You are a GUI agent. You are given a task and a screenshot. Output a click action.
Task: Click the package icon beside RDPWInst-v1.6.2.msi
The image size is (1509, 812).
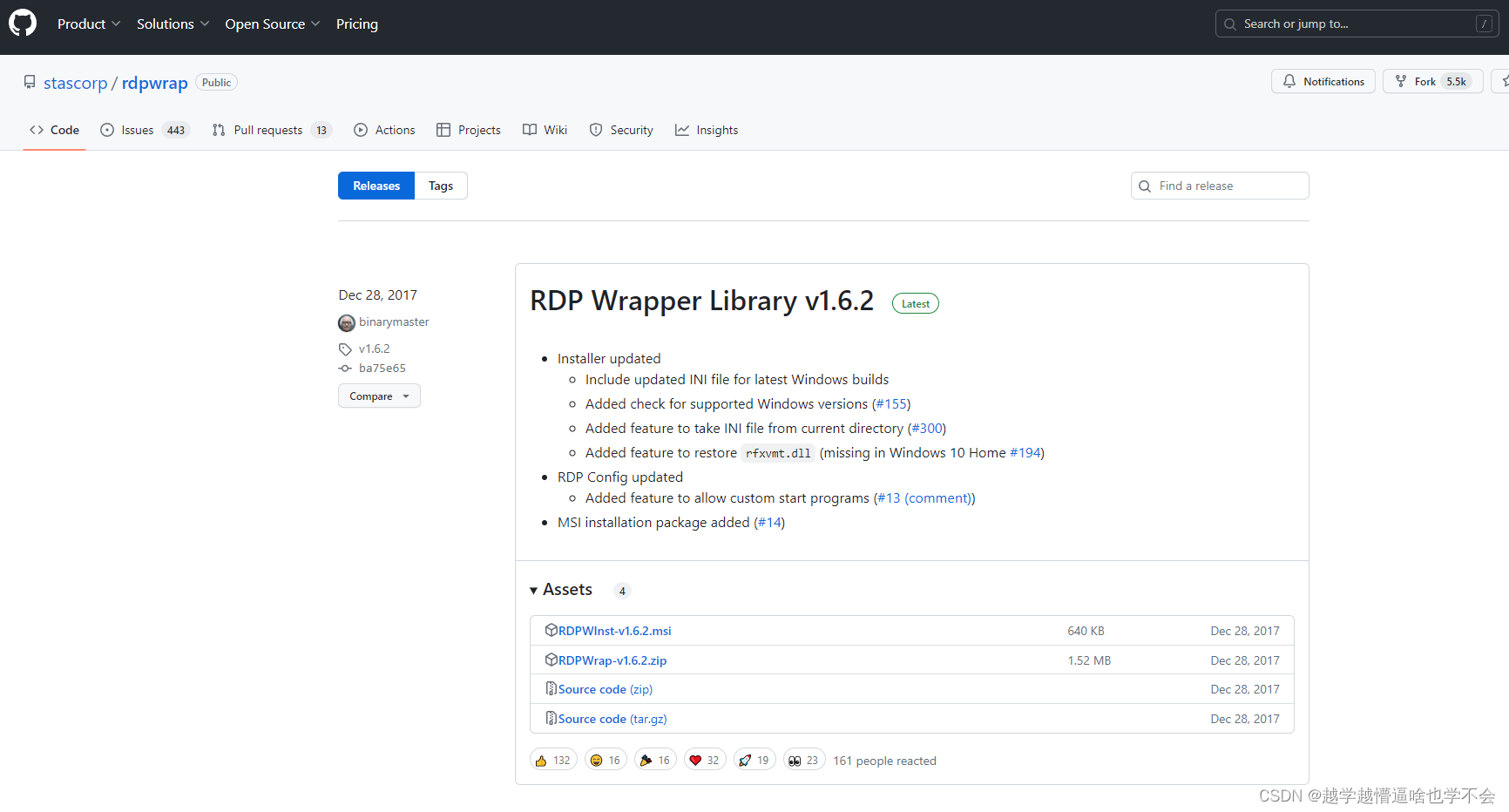point(551,630)
